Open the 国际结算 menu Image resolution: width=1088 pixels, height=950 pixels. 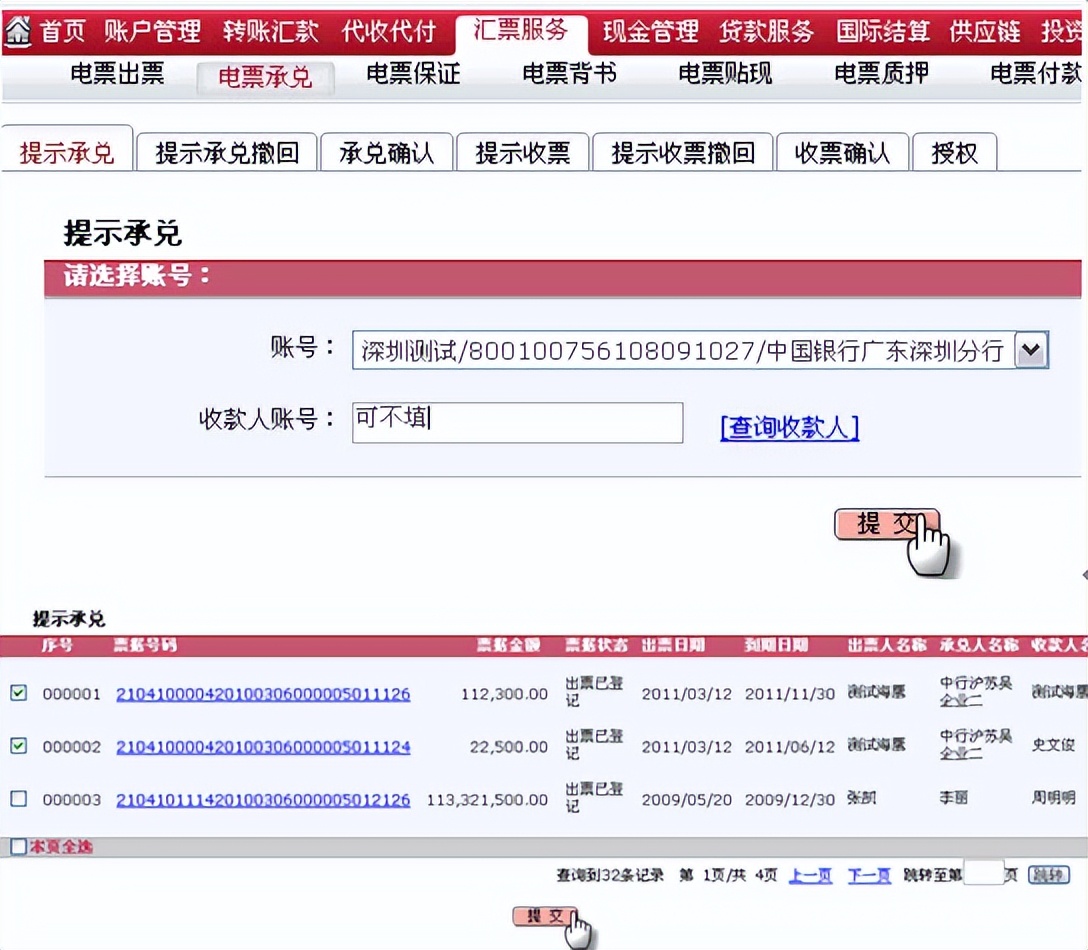point(881,31)
